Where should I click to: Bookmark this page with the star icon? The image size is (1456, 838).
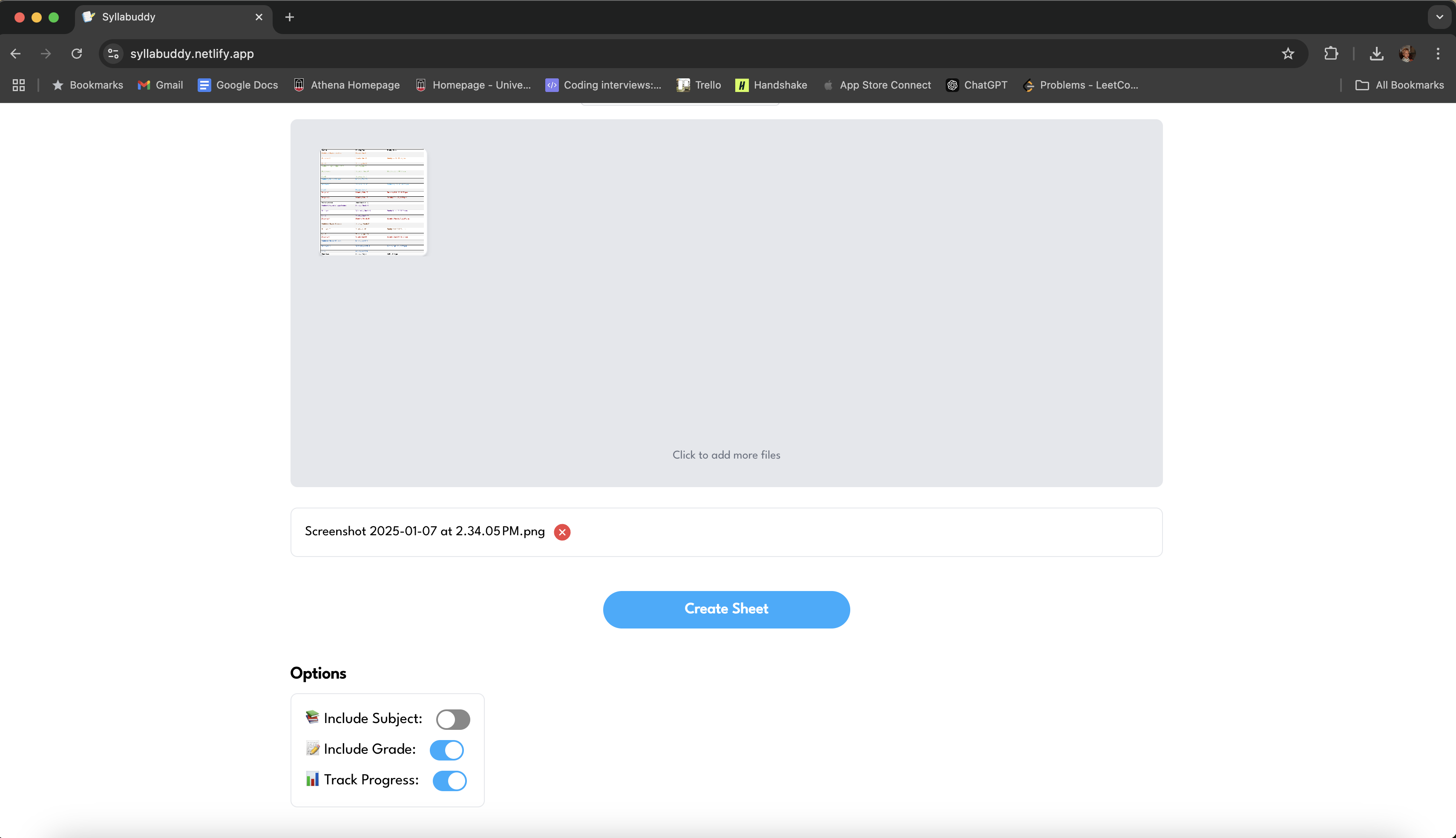point(1288,54)
